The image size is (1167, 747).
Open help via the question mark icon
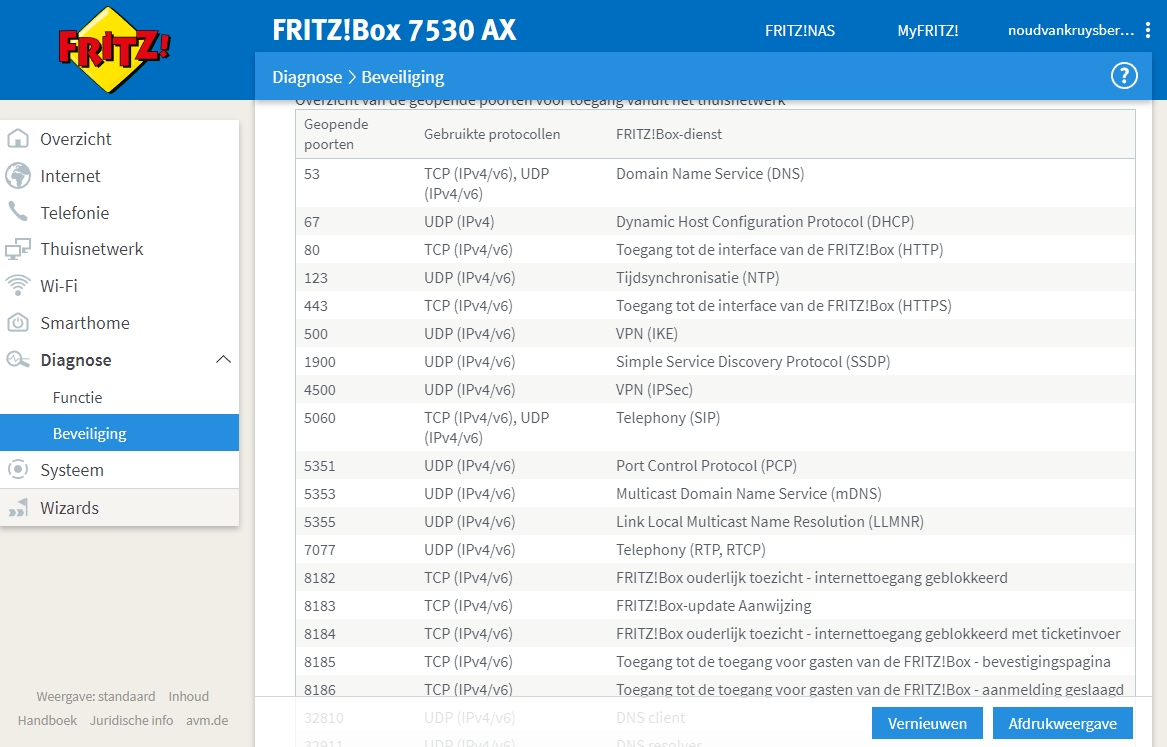click(1124, 75)
